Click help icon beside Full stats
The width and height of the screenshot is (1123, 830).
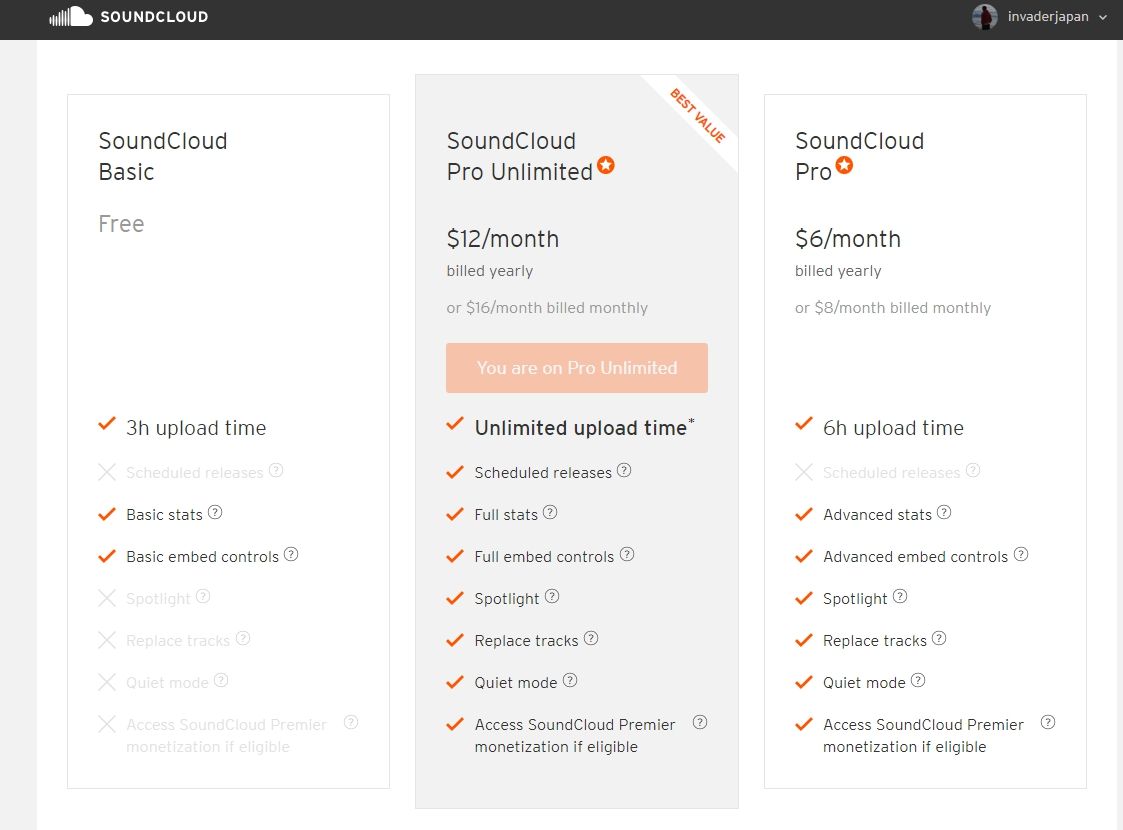coord(549,513)
